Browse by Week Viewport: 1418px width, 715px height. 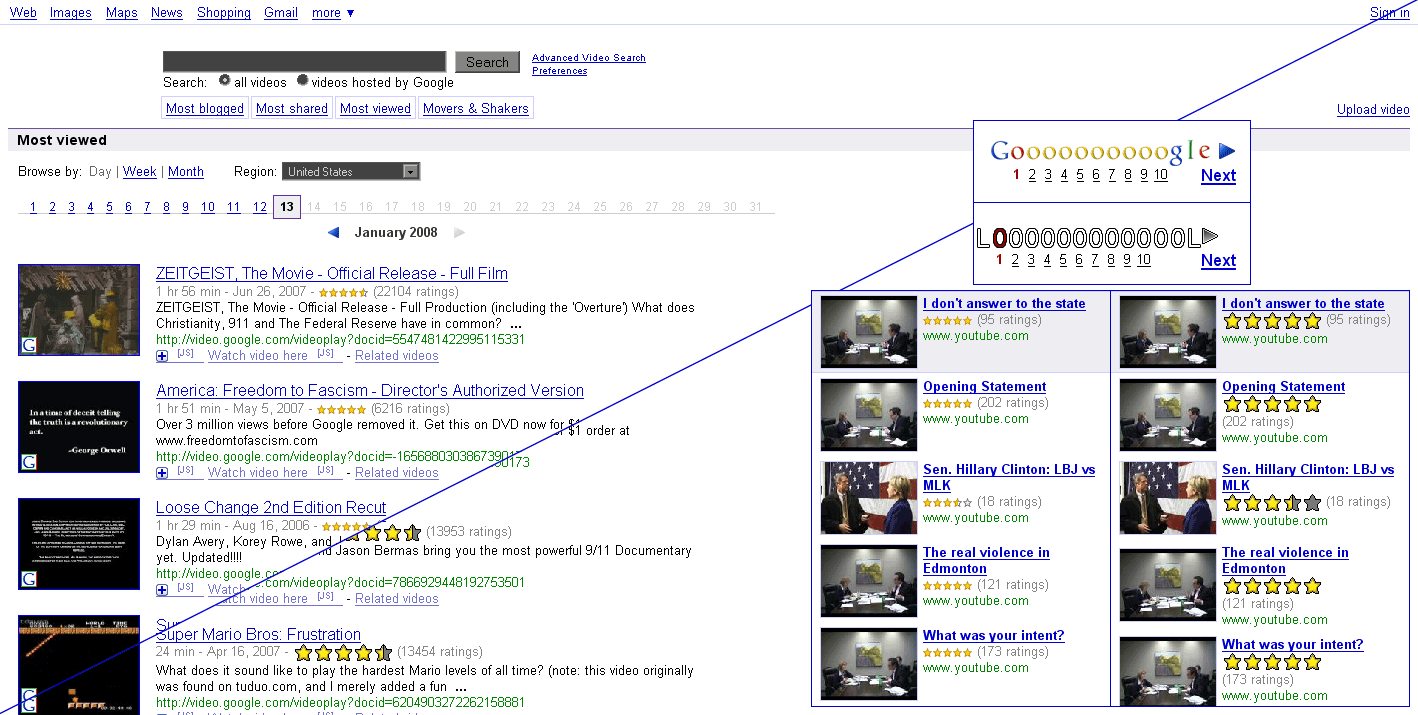coord(140,172)
